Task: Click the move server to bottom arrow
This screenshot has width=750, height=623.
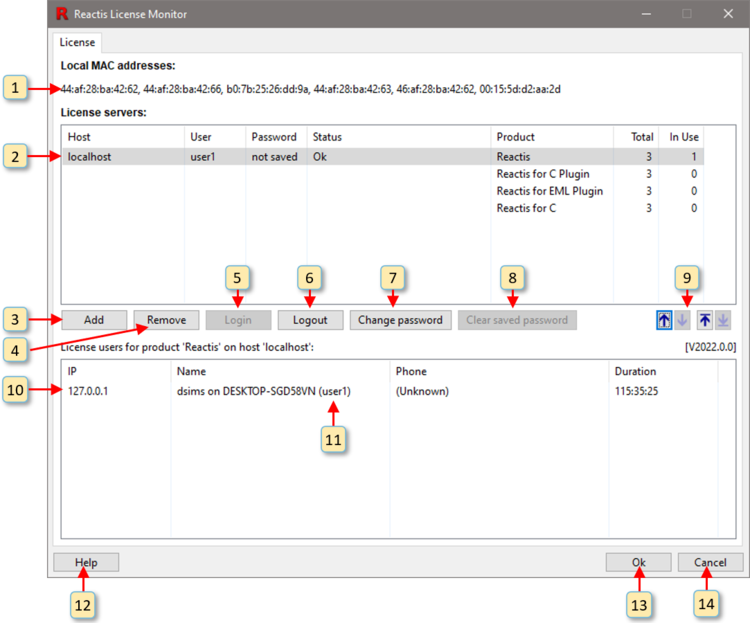Action: click(723, 320)
